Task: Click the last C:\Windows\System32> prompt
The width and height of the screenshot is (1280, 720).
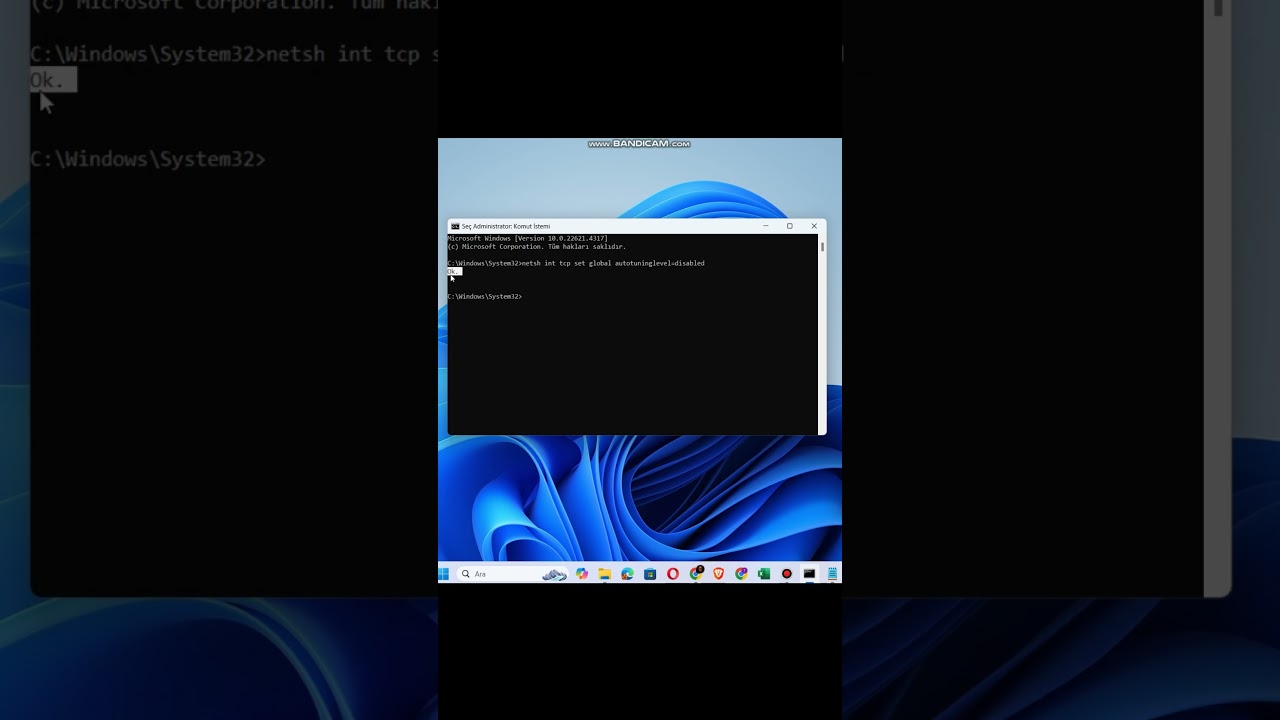Action: (x=484, y=296)
